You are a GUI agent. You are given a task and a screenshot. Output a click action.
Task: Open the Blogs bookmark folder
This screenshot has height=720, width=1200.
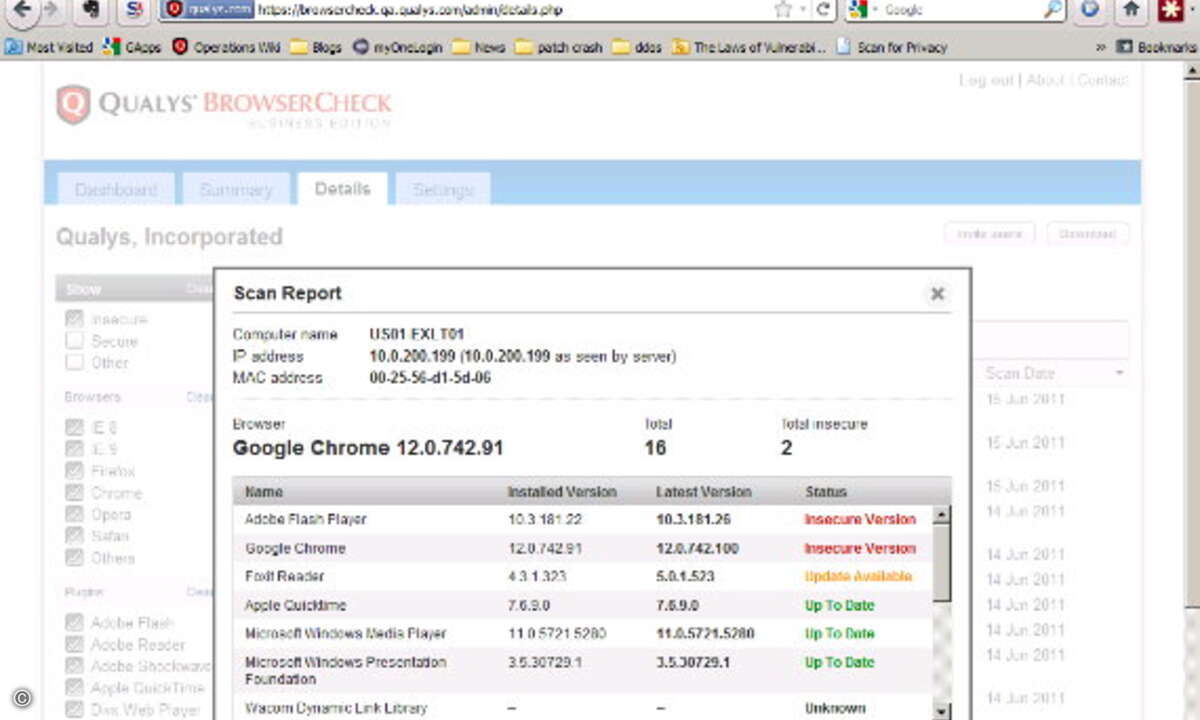click(317, 47)
